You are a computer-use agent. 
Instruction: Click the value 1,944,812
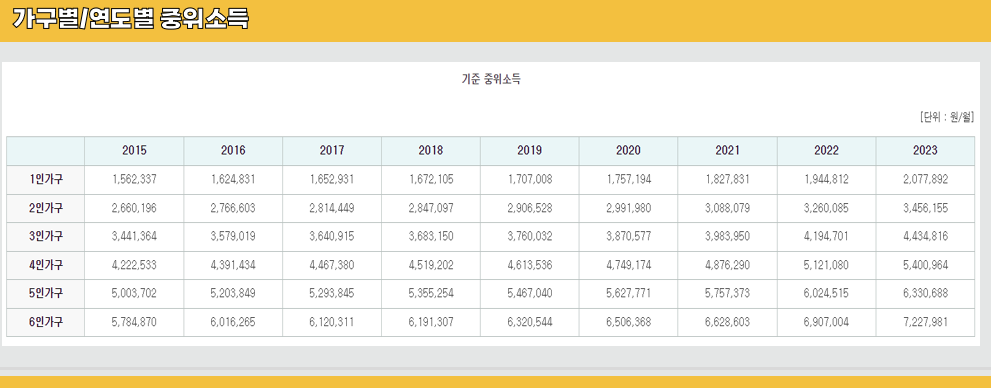(x=827, y=179)
